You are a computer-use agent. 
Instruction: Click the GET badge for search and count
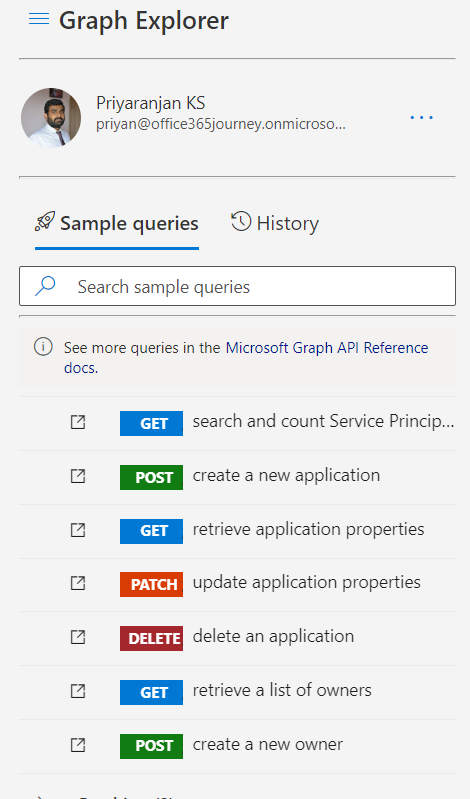151,423
